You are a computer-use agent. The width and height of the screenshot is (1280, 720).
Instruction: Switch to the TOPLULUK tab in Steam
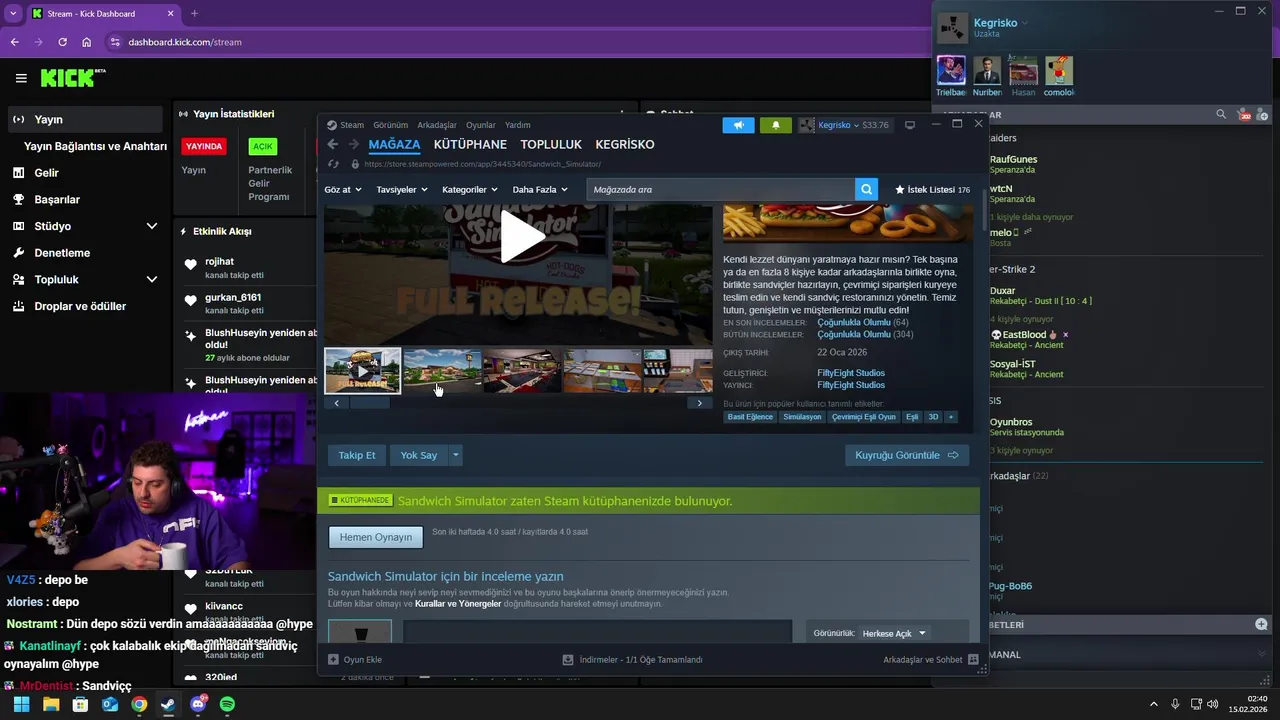coord(551,144)
